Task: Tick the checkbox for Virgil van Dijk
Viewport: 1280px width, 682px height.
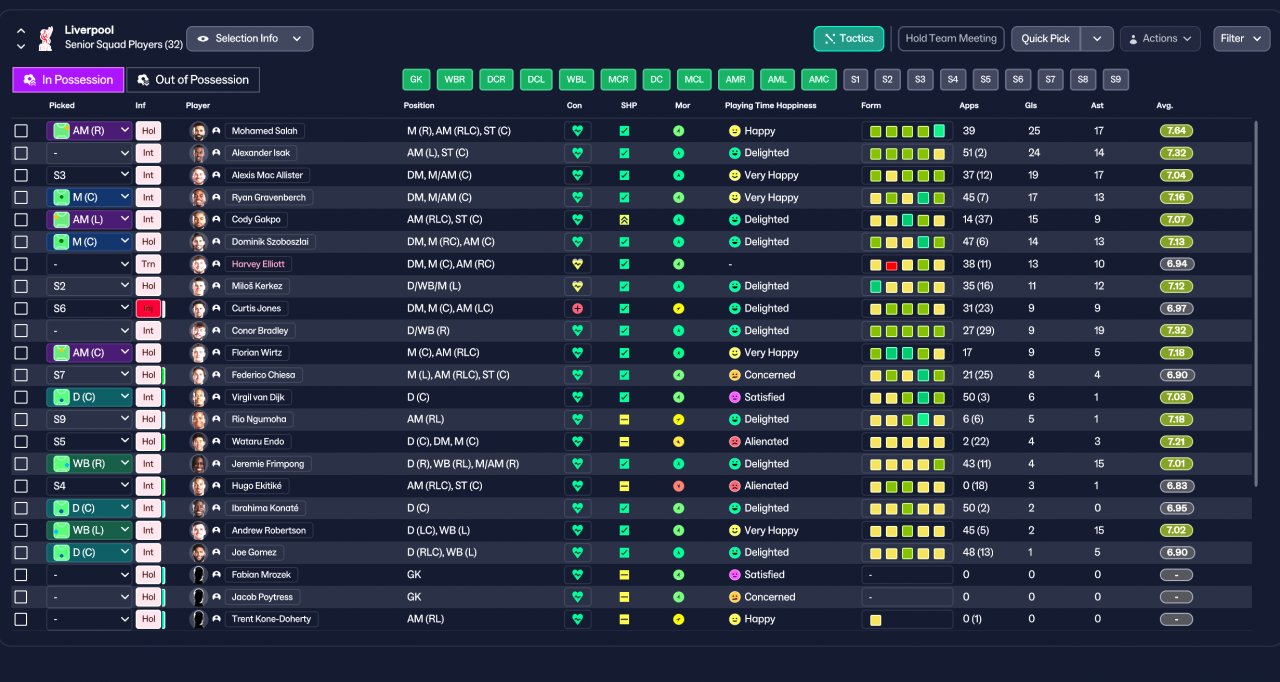Action: pos(21,397)
